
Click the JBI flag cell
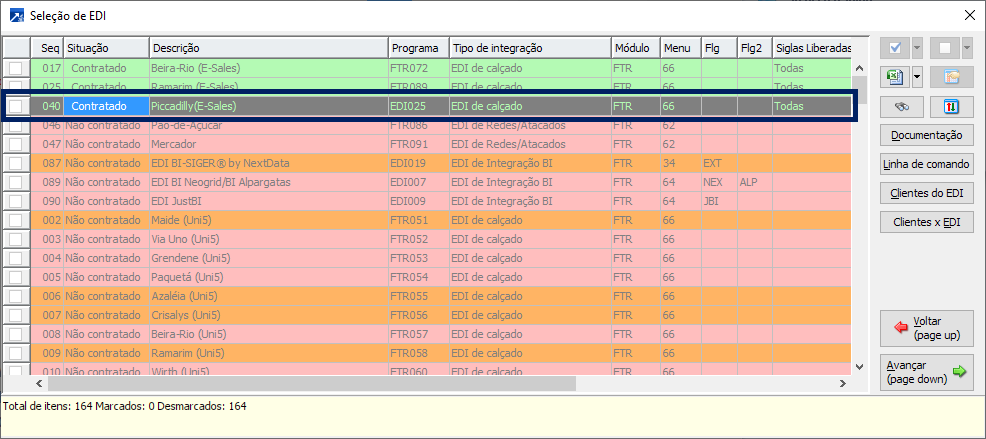pyautogui.click(x=719, y=201)
